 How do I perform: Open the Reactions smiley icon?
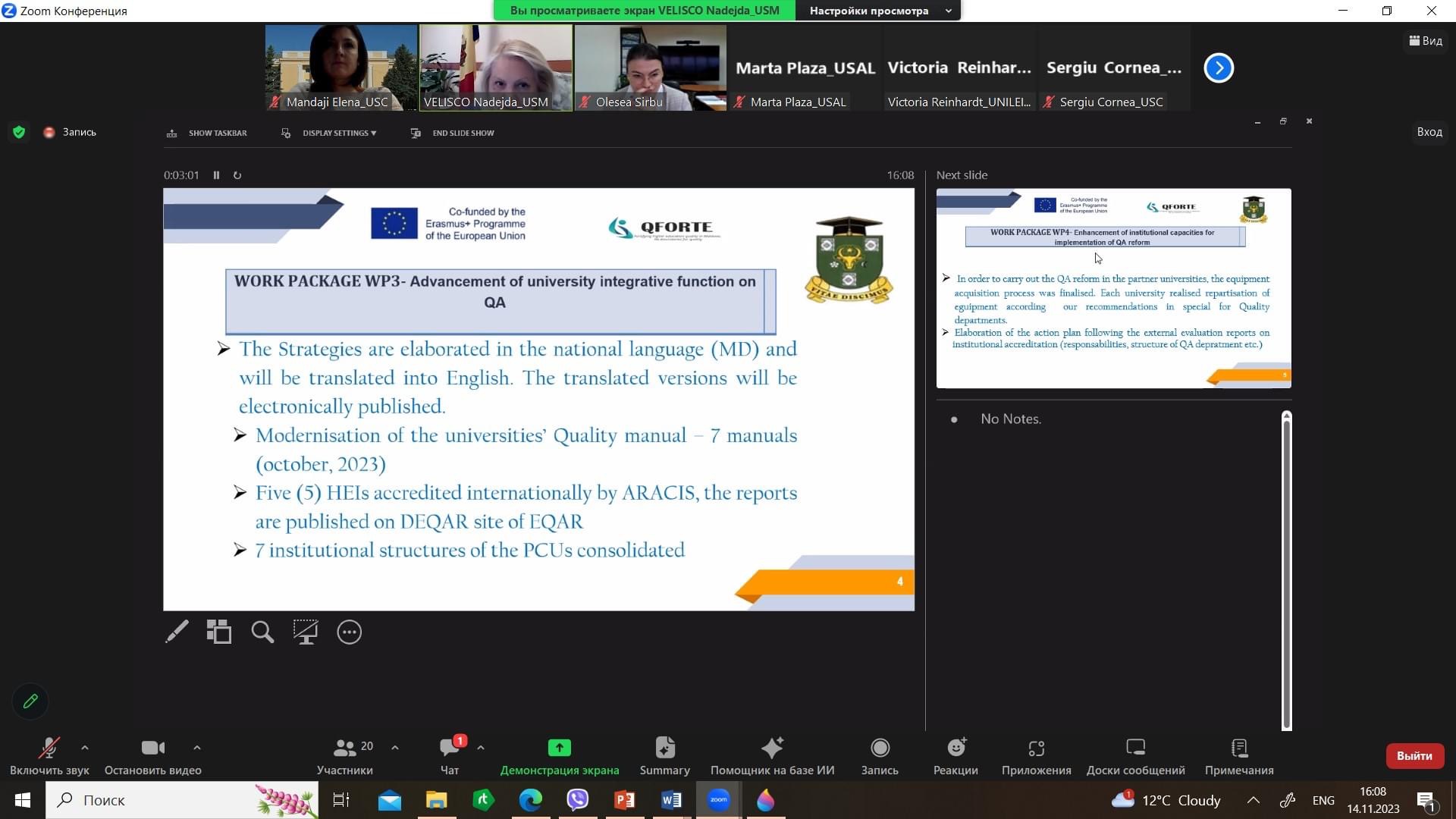(x=955, y=748)
